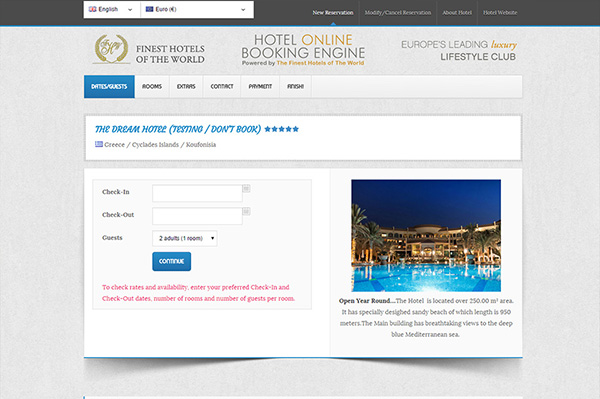600x399 pixels.
Task: Select the Rooms step tab
Action: click(x=152, y=86)
